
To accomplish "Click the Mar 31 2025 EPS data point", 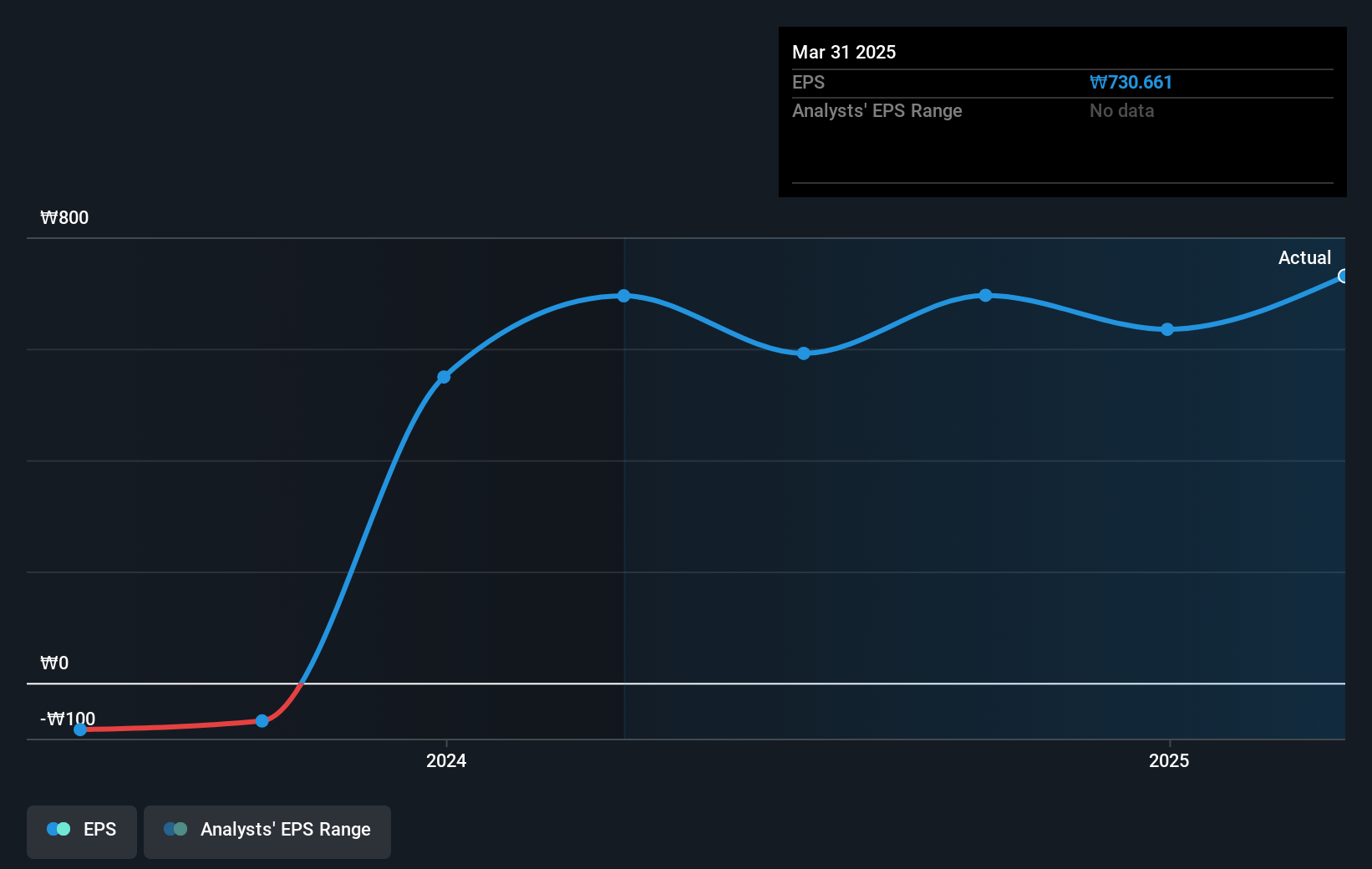I will click(1343, 276).
